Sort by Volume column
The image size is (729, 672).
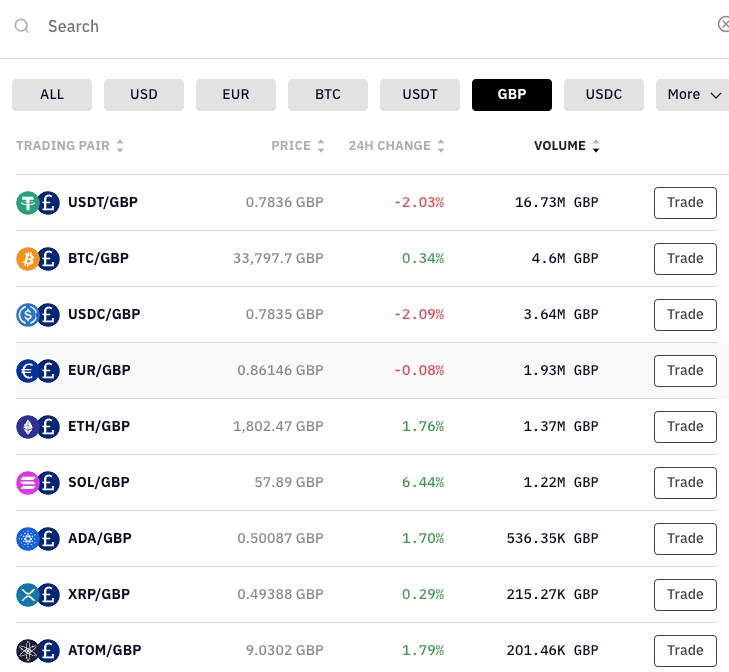coord(567,146)
